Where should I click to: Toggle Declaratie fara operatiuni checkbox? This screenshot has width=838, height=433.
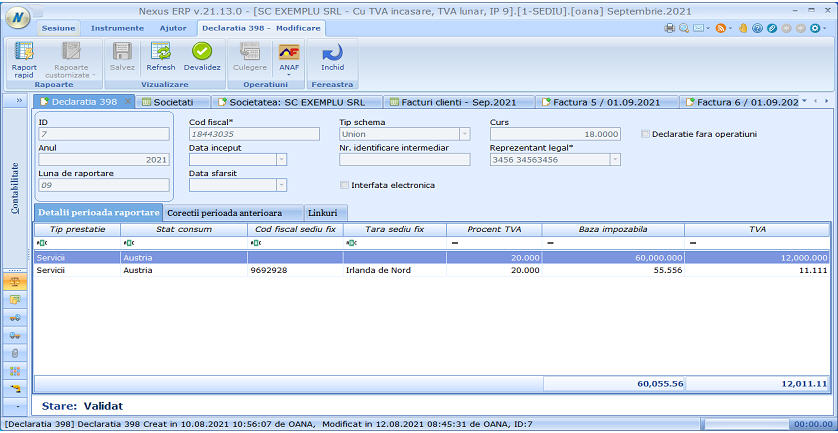click(x=645, y=134)
